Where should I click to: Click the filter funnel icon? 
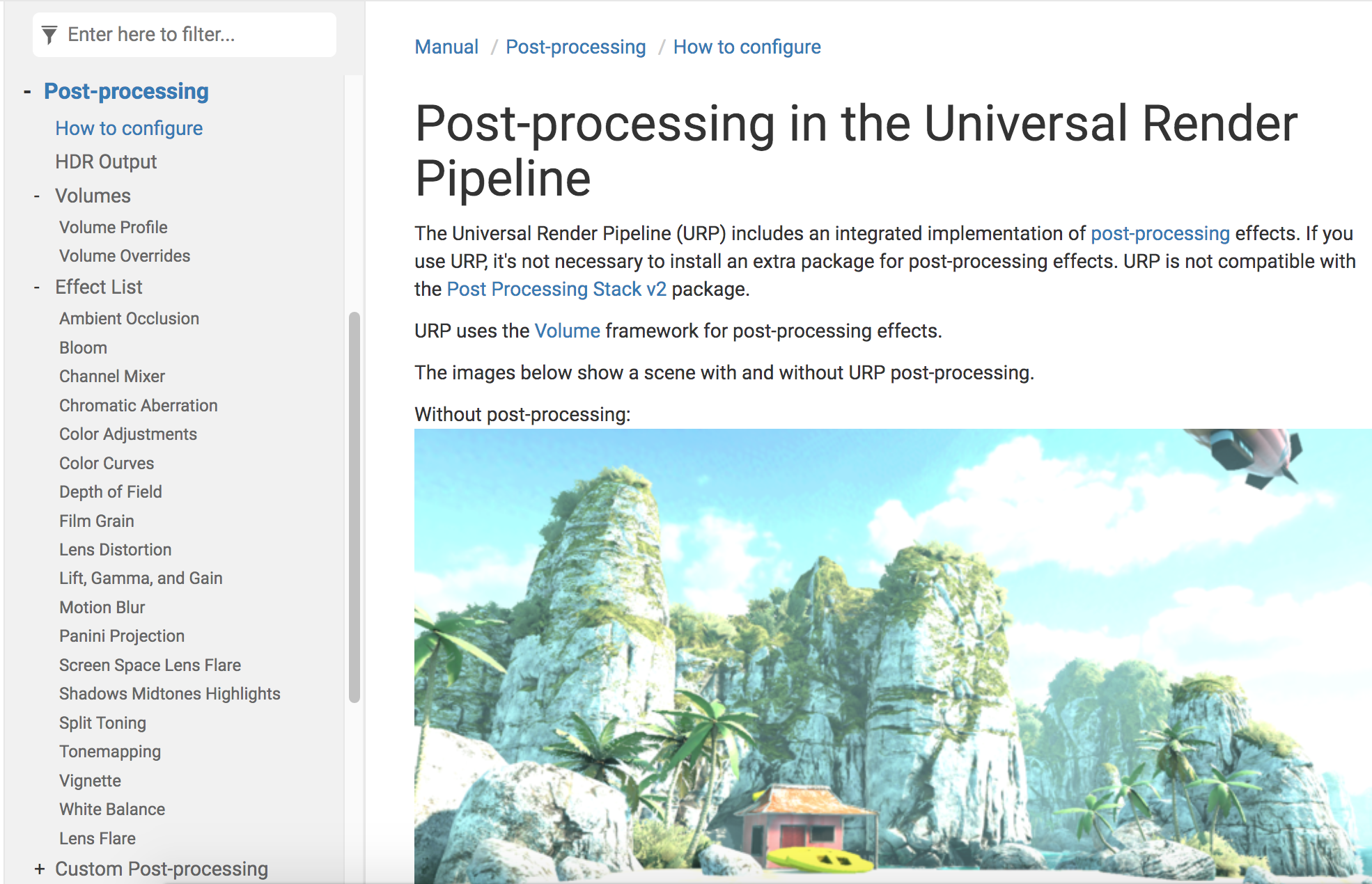[49, 35]
